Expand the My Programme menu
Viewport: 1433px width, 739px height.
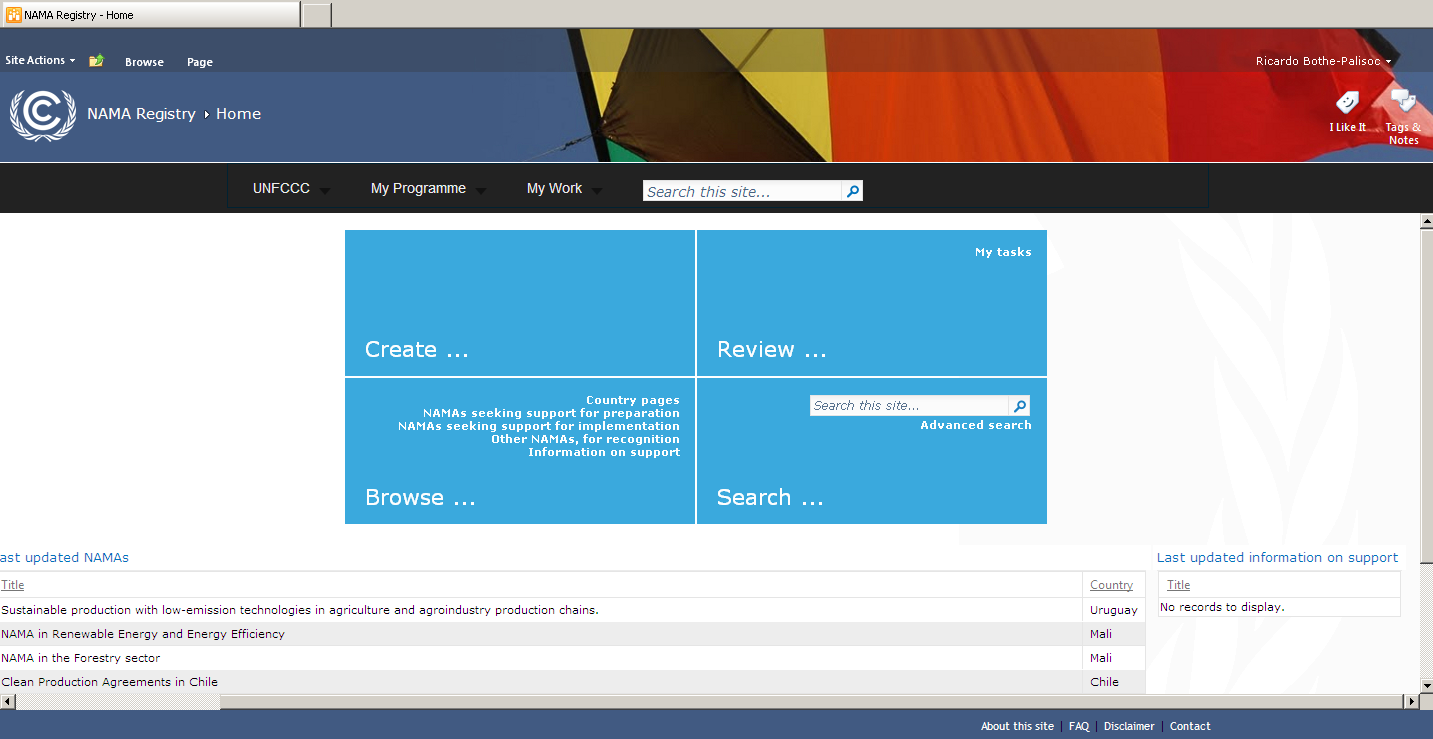[428, 189]
